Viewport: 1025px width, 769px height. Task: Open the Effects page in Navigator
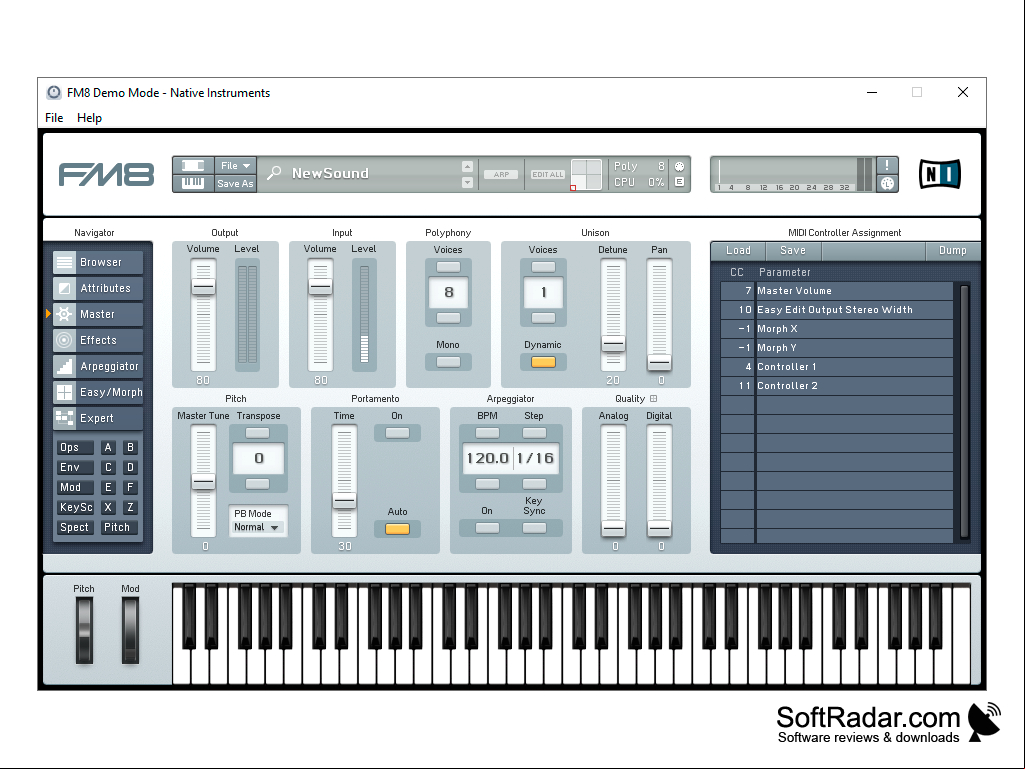(x=98, y=340)
